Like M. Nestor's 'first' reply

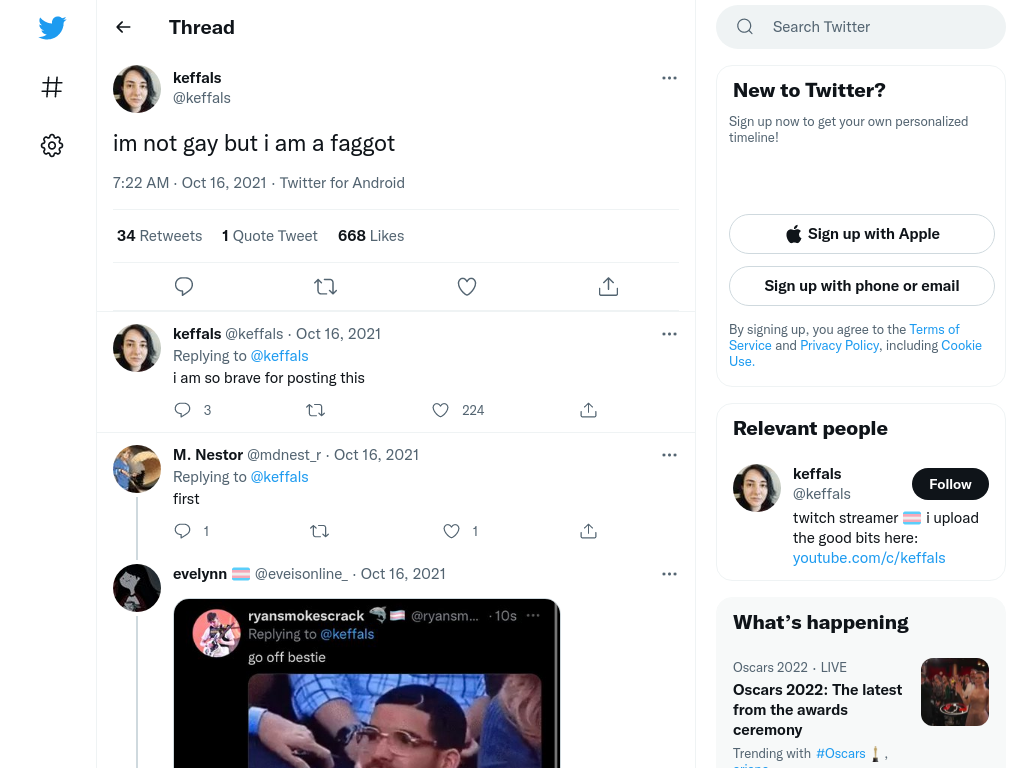(x=451, y=531)
